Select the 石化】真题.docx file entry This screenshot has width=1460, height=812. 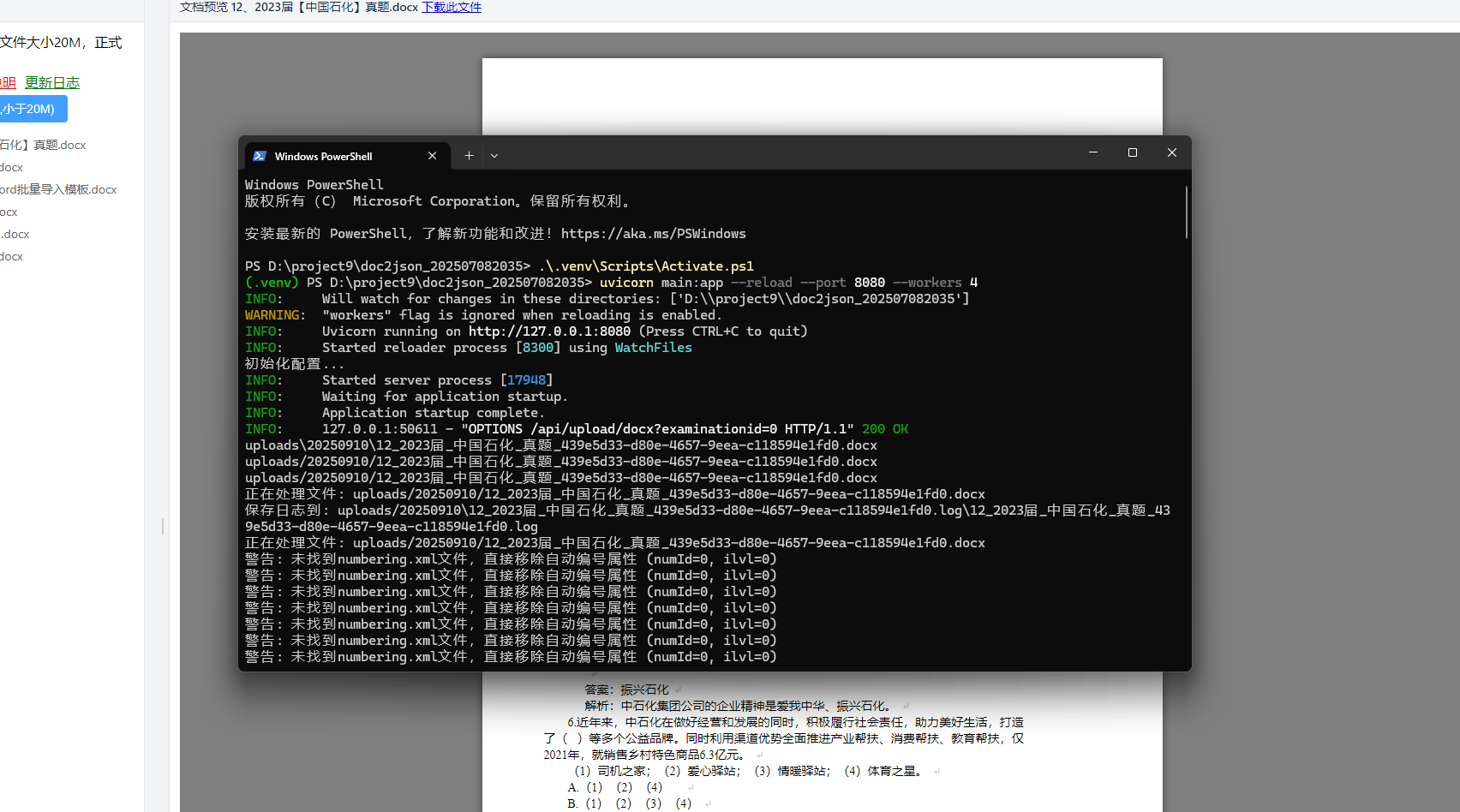(x=43, y=146)
